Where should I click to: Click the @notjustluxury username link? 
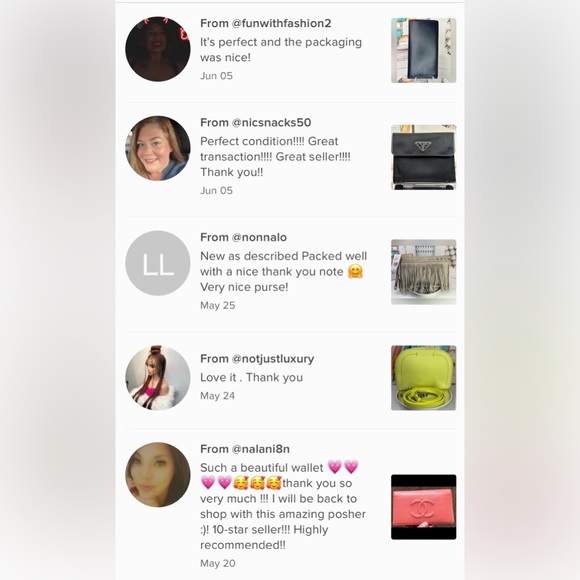tap(273, 358)
